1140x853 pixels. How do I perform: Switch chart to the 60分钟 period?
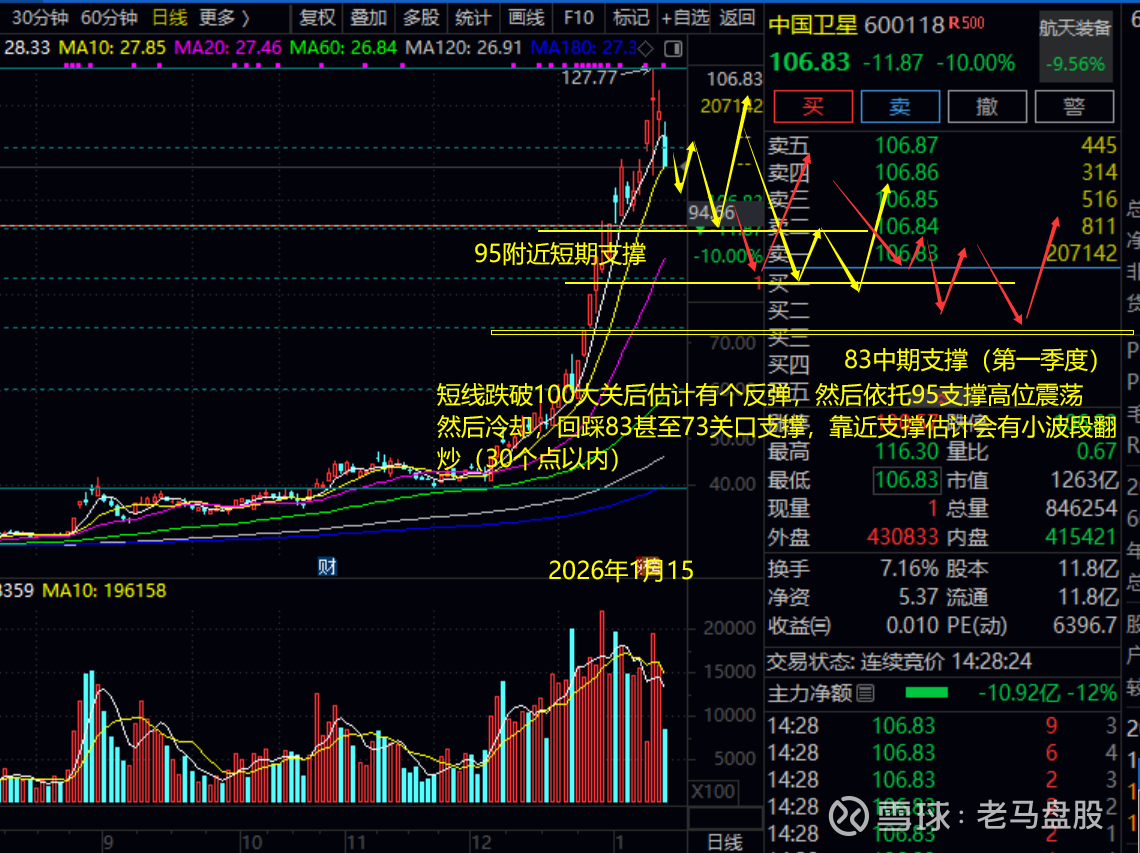(109, 17)
